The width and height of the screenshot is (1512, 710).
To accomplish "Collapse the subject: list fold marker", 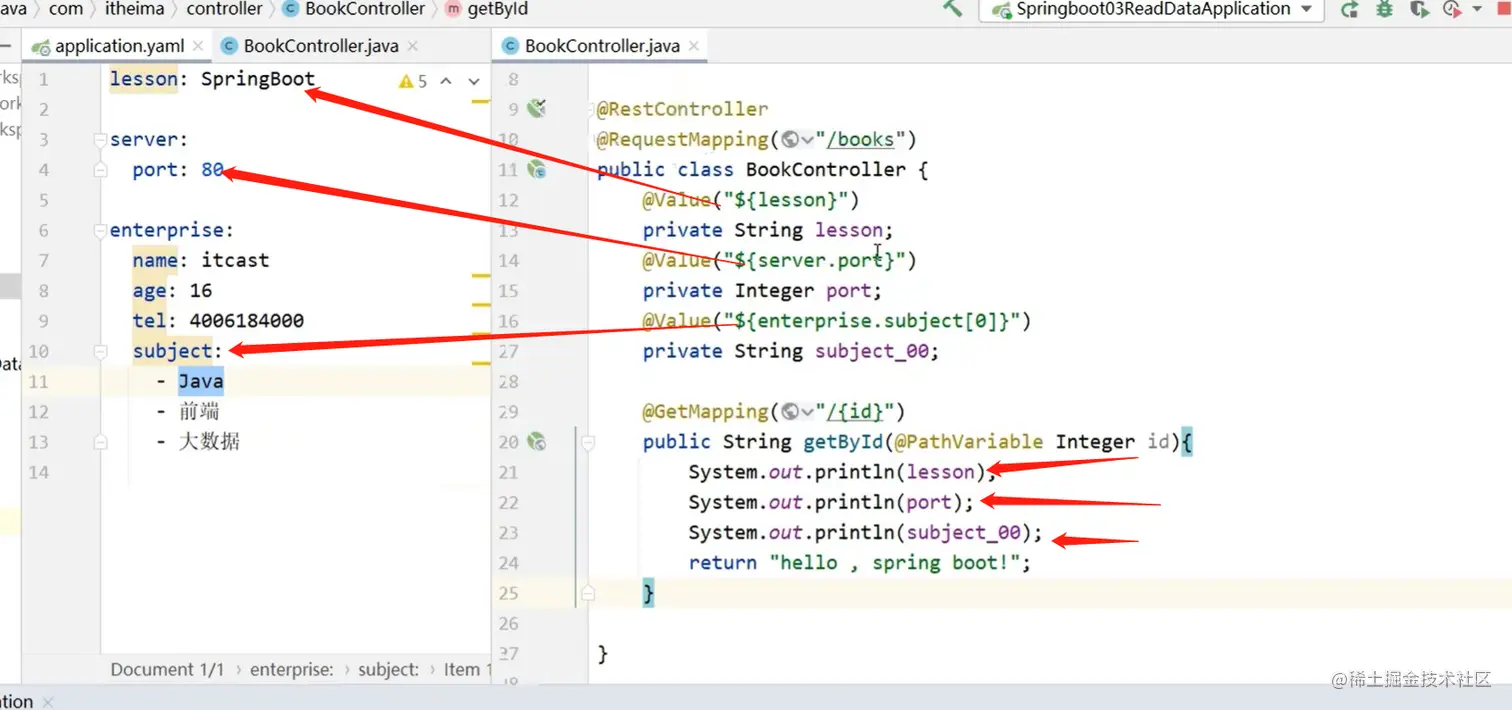I will coord(100,352).
